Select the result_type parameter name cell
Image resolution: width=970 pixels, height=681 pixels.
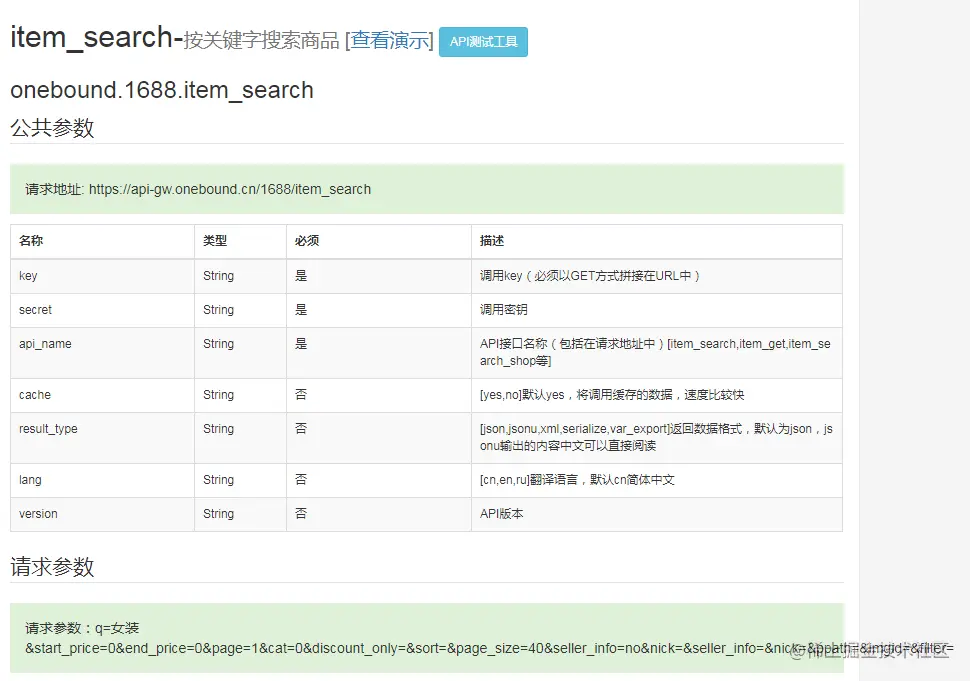click(x=103, y=438)
